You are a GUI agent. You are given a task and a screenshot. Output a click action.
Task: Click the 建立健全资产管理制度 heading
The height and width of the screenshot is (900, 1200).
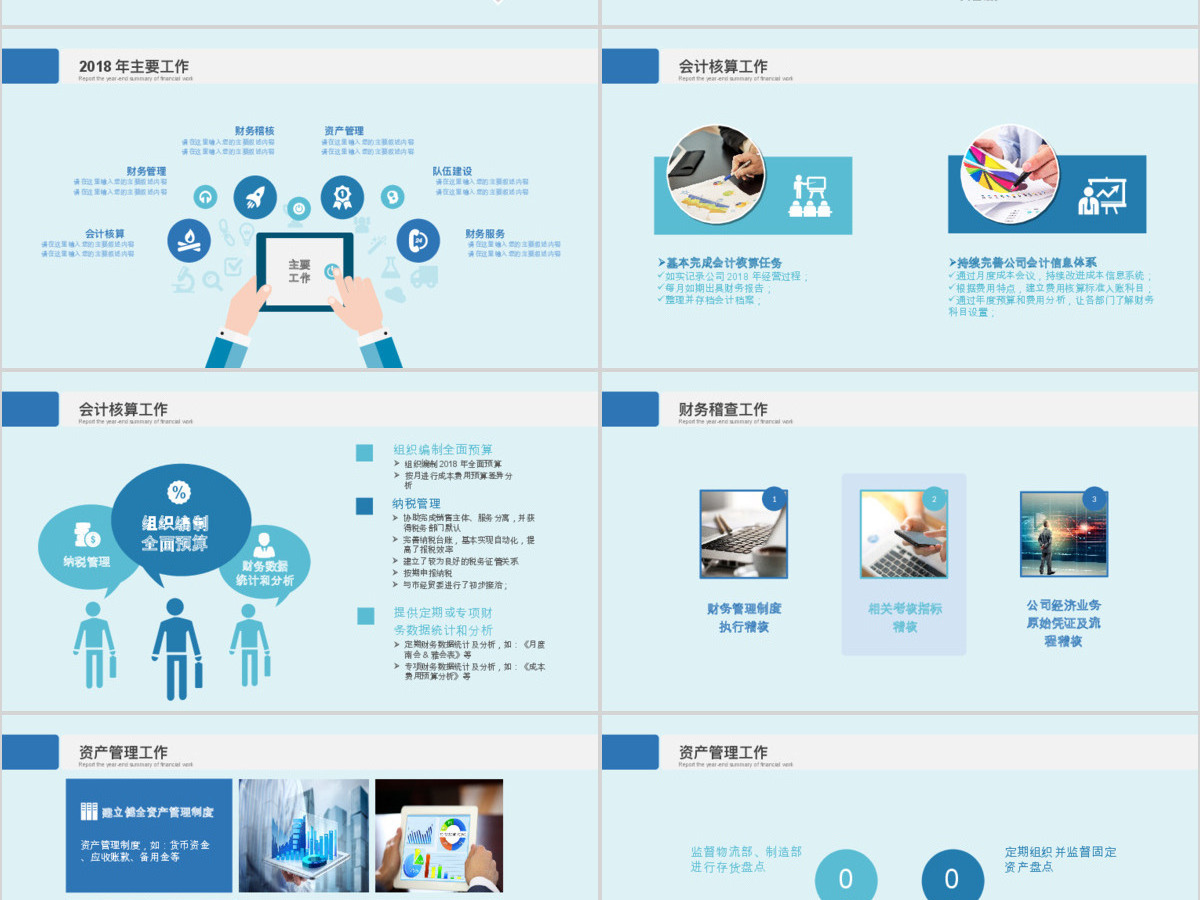[x=157, y=812]
